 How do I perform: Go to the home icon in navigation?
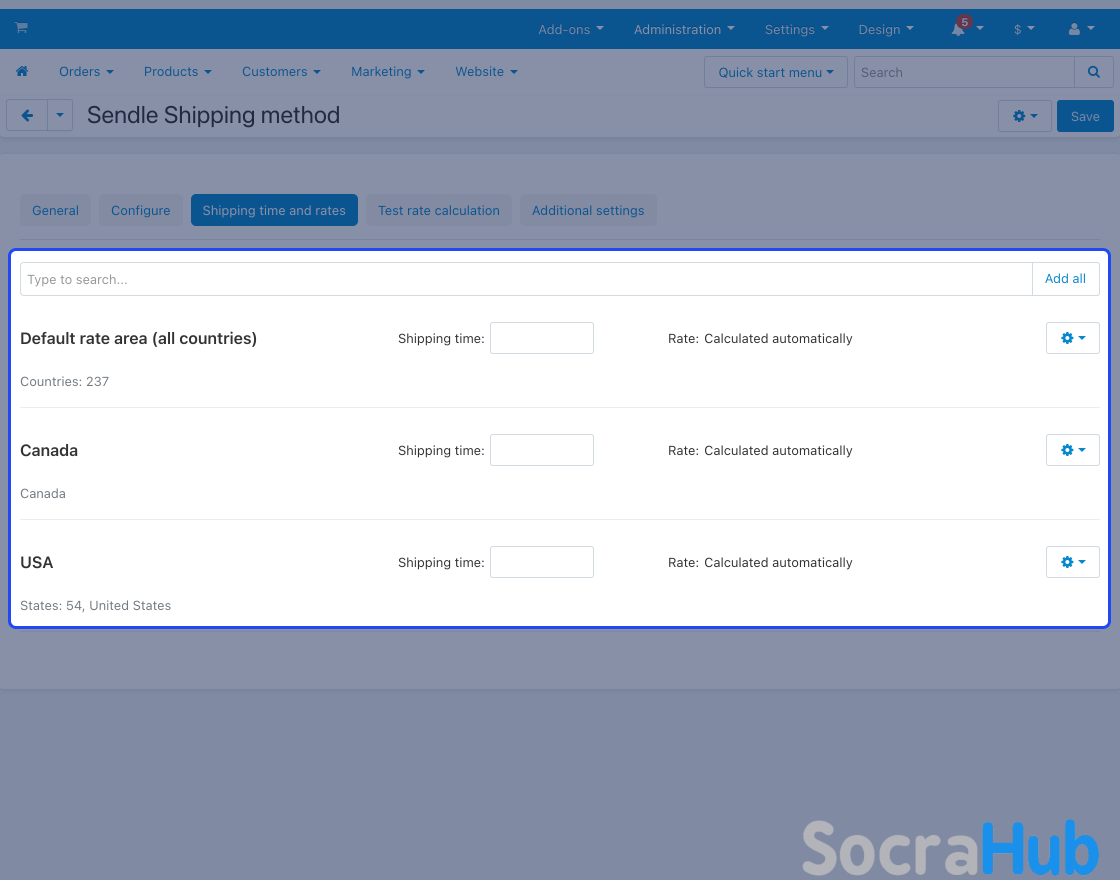[22, 72]
